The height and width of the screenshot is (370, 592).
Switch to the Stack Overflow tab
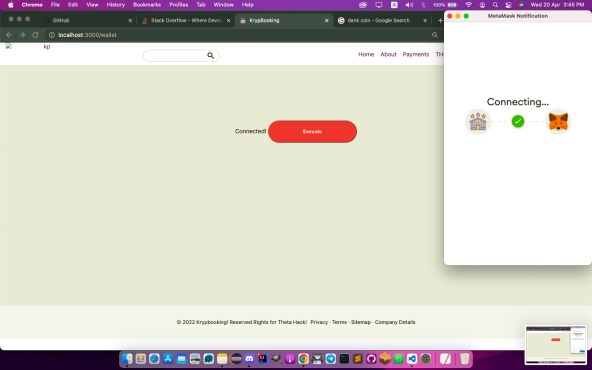(186, 20)
